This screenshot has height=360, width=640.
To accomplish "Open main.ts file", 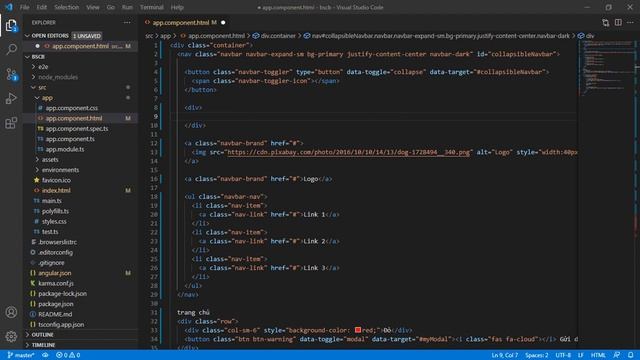I will coord(51,200).
